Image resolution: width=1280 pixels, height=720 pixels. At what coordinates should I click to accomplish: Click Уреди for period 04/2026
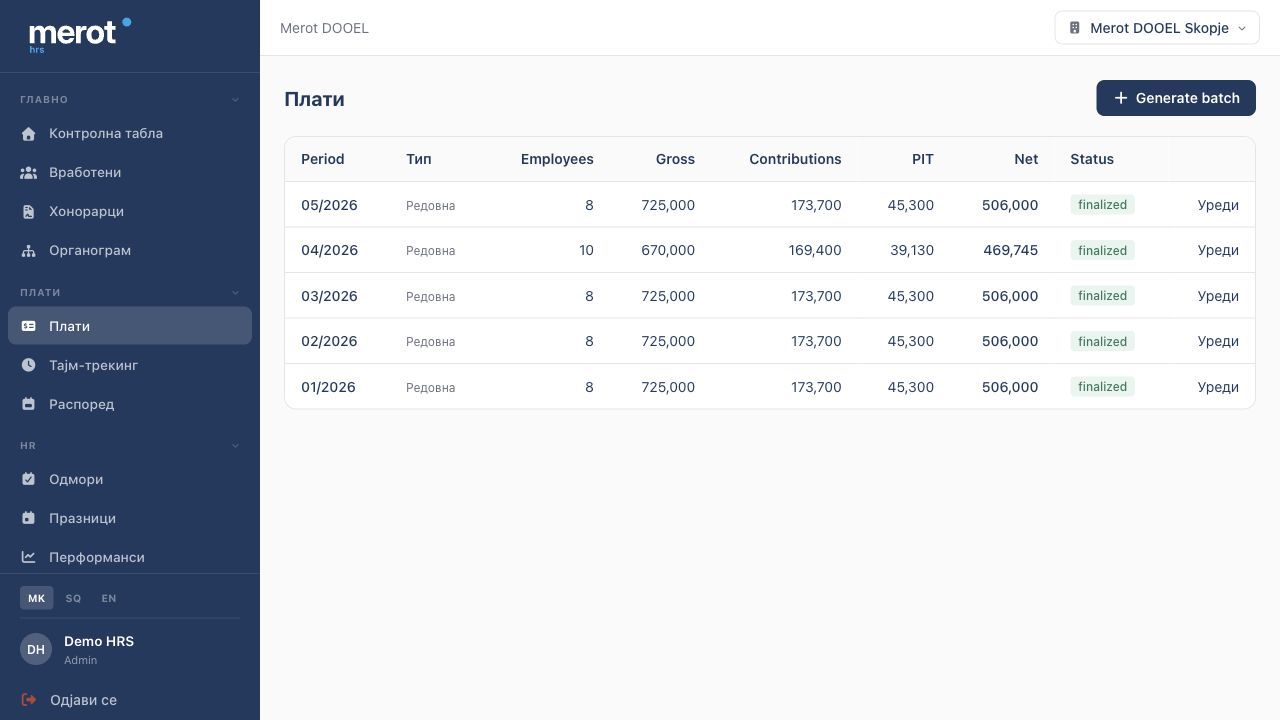coord(1218,251)
